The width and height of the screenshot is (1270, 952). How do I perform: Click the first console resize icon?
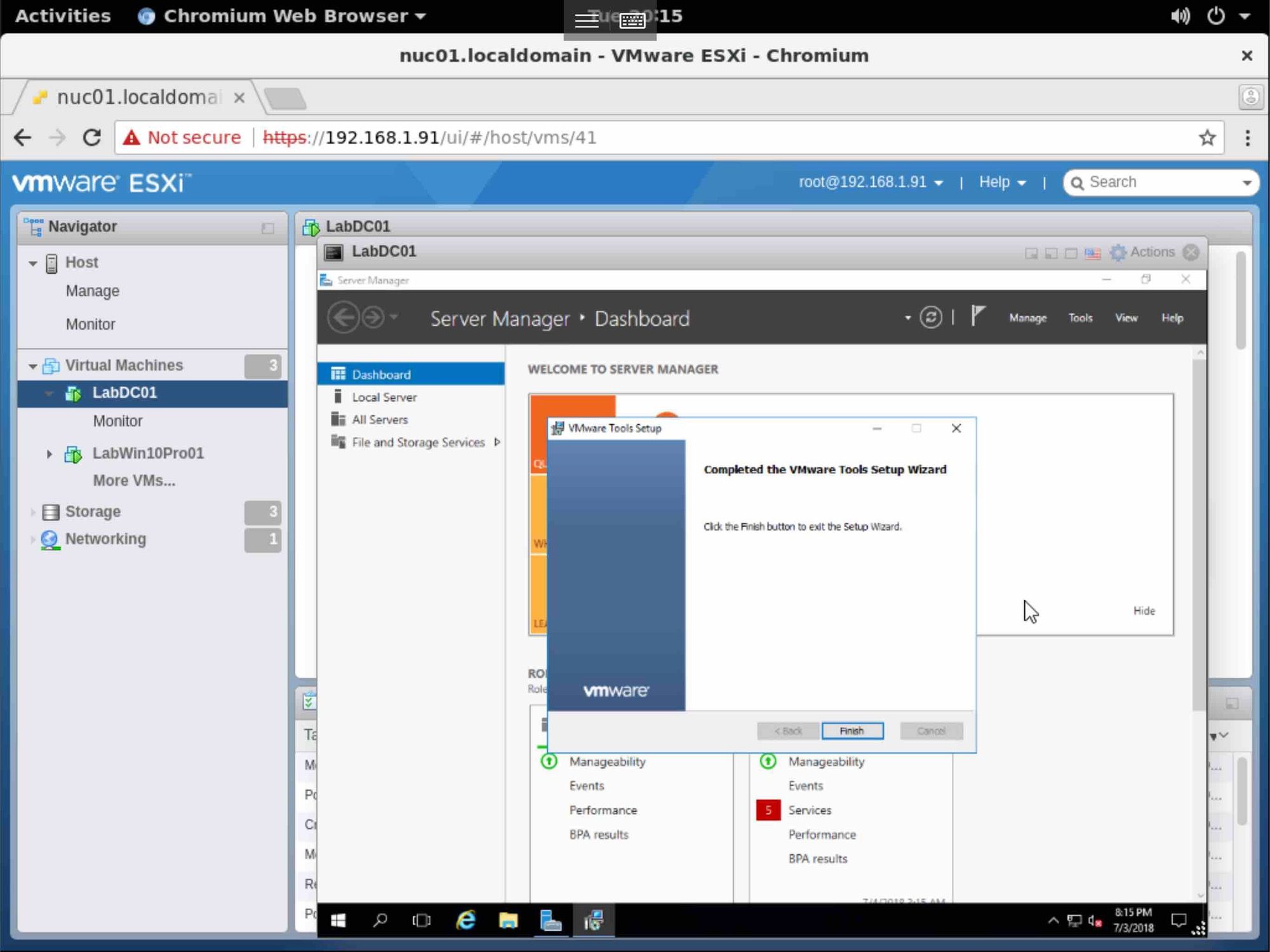pos(1031,253)
